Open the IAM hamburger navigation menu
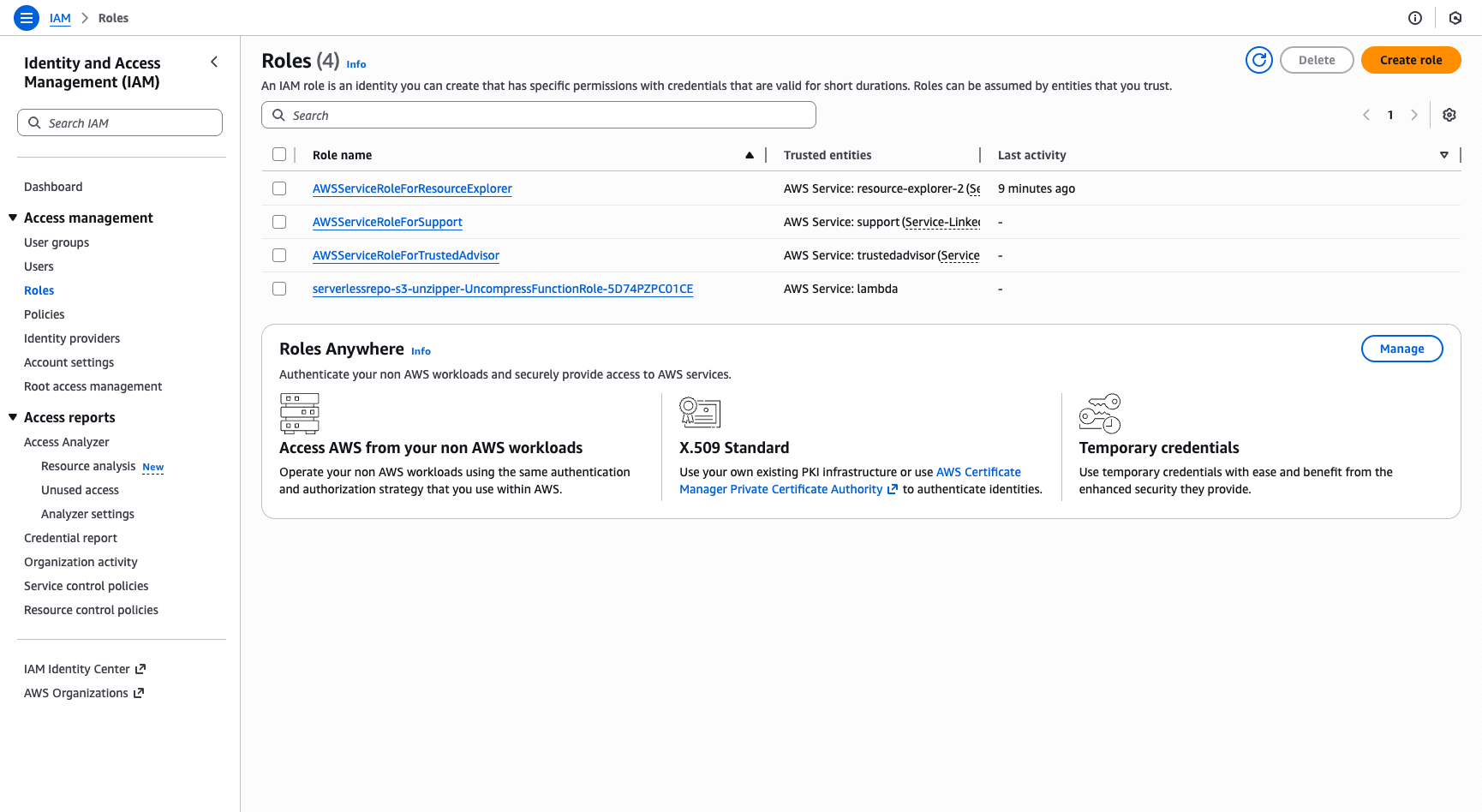The height and width of the screenshot is (812, 1482). point(26,17)
